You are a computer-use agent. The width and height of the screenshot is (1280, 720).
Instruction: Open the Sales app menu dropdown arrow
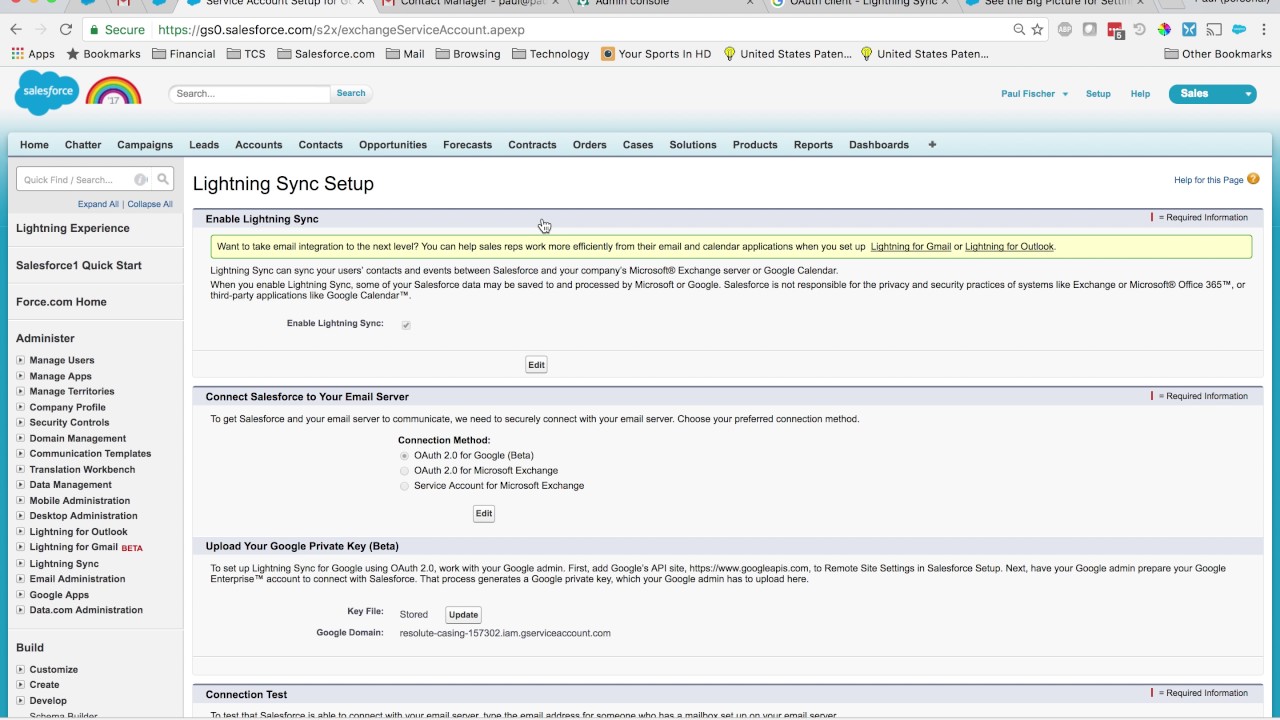1248,94
